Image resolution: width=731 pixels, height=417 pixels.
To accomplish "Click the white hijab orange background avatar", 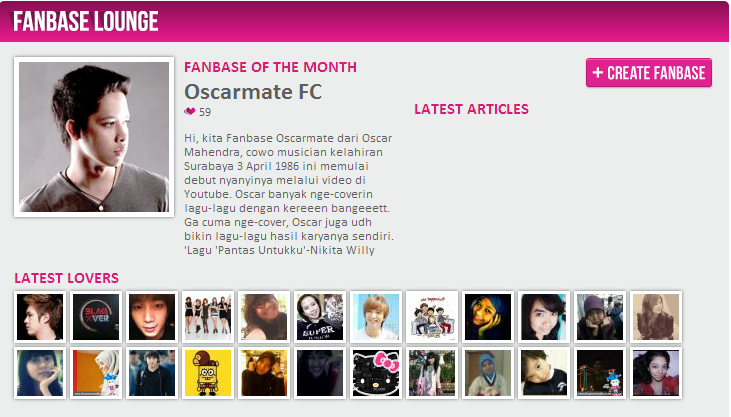I will [96, 373].
